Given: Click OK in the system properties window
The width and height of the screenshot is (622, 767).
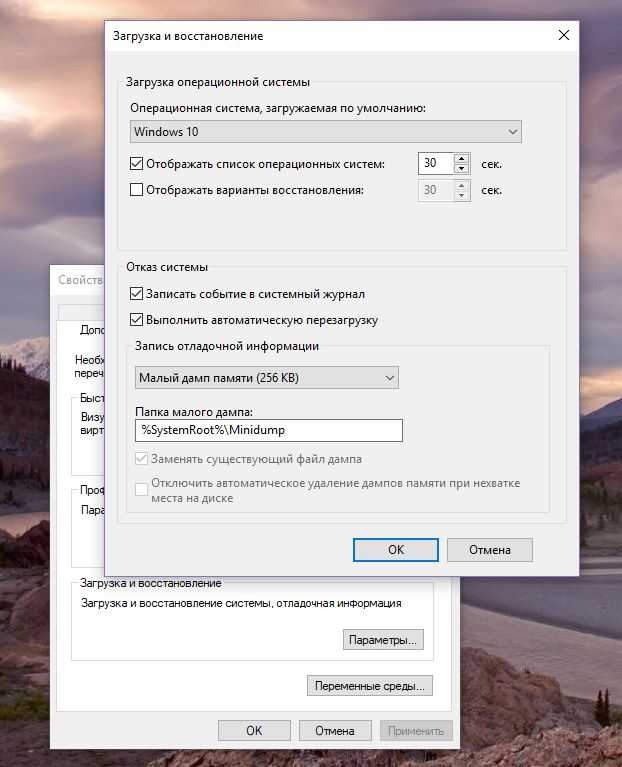Looking at the screenshot, I should 254,731.
